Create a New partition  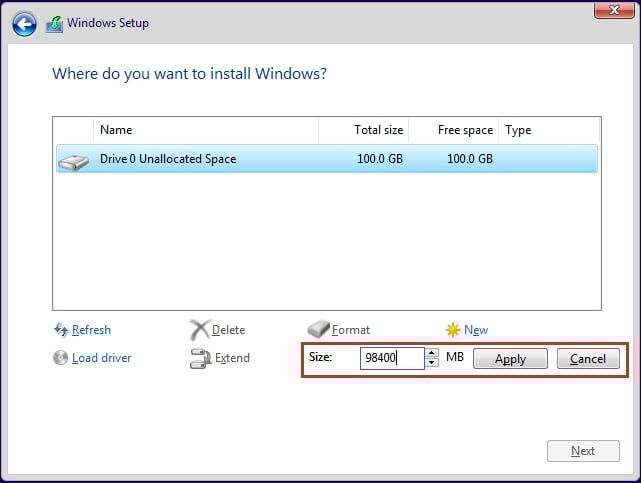476,330
